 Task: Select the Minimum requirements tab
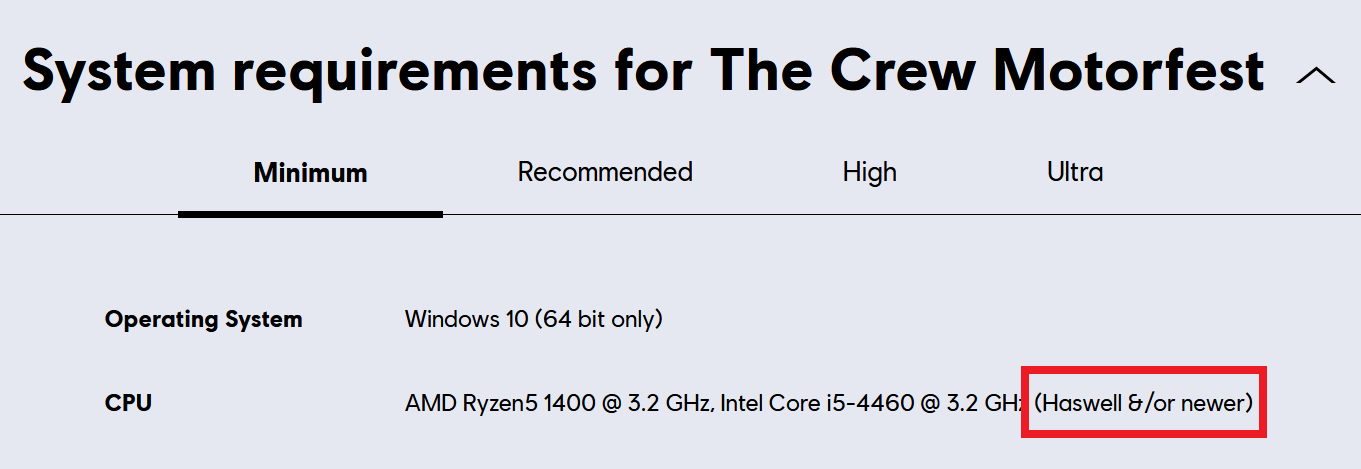[x=310, y=173]
